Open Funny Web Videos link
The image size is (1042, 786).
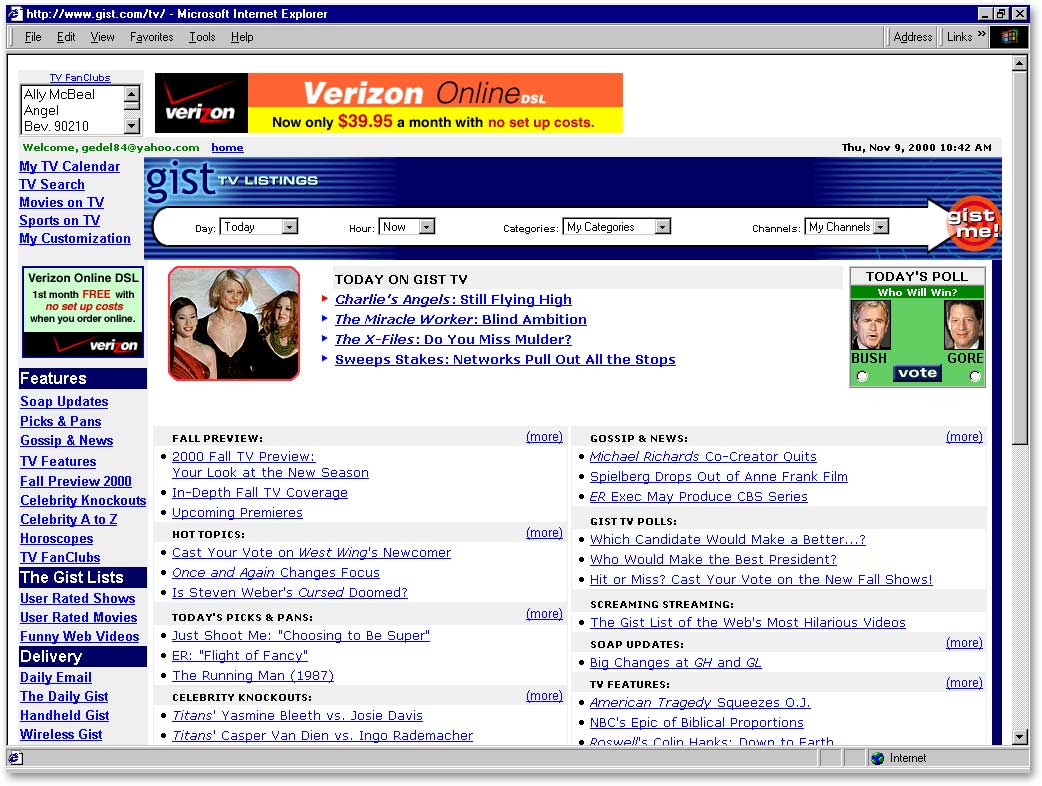point(80,636)
